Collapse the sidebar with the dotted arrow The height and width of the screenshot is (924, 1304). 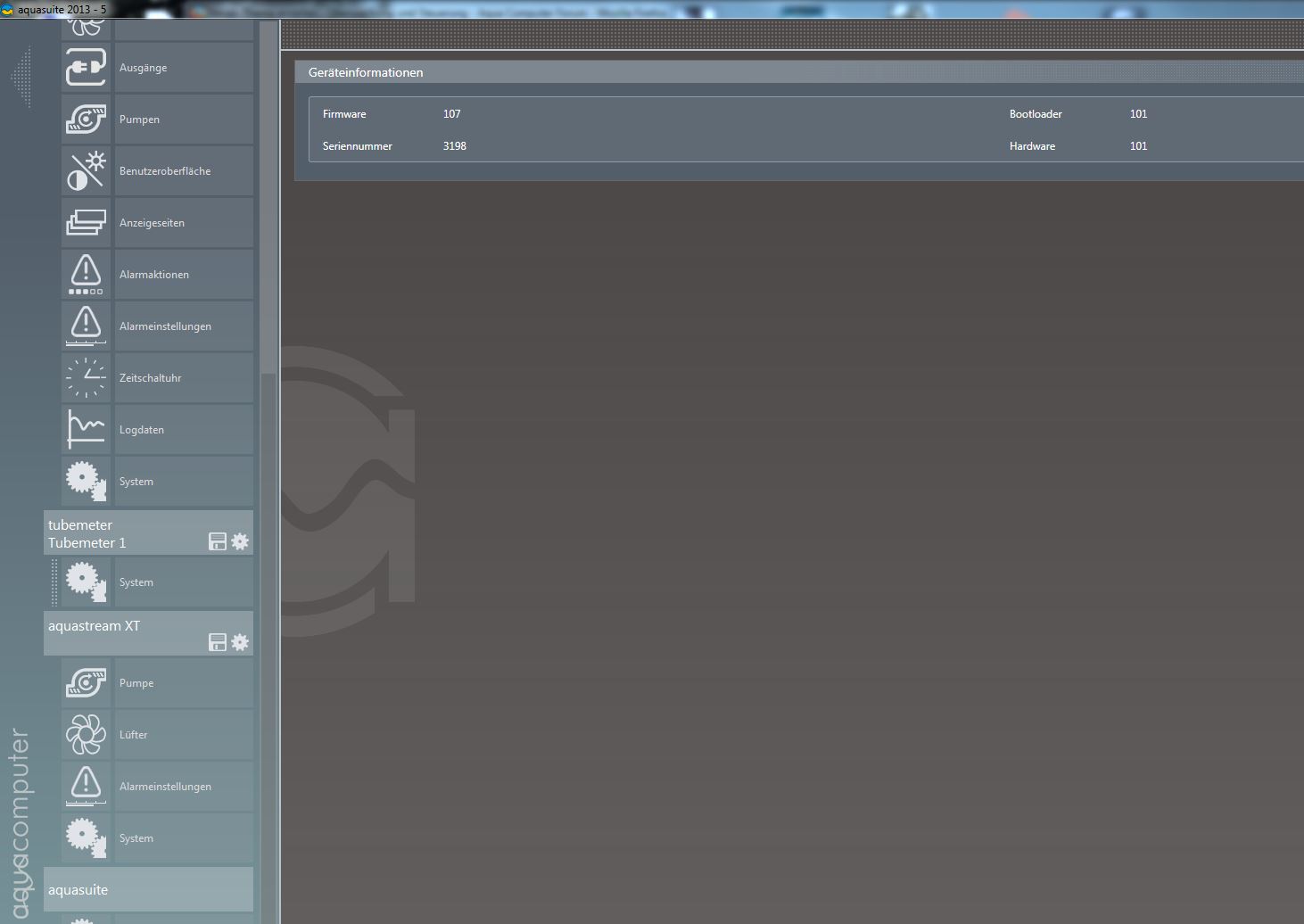pos(21,78)
